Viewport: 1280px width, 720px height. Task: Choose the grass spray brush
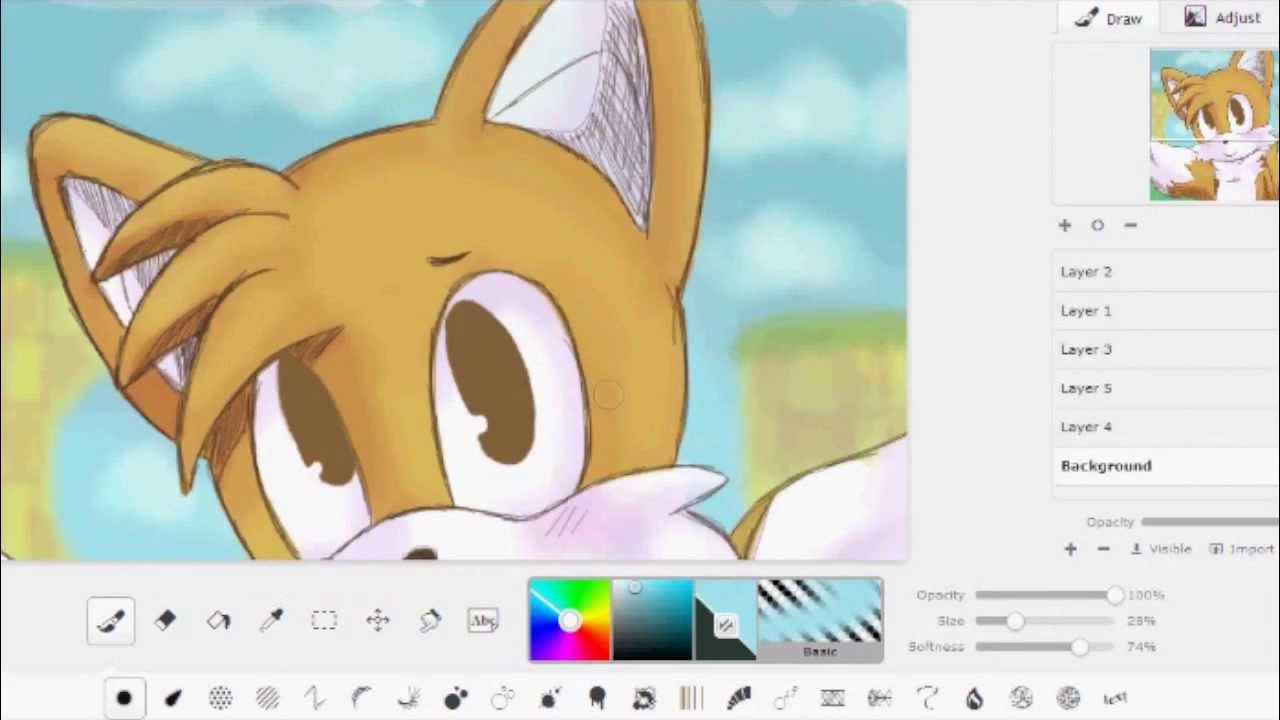pos(408,698)
